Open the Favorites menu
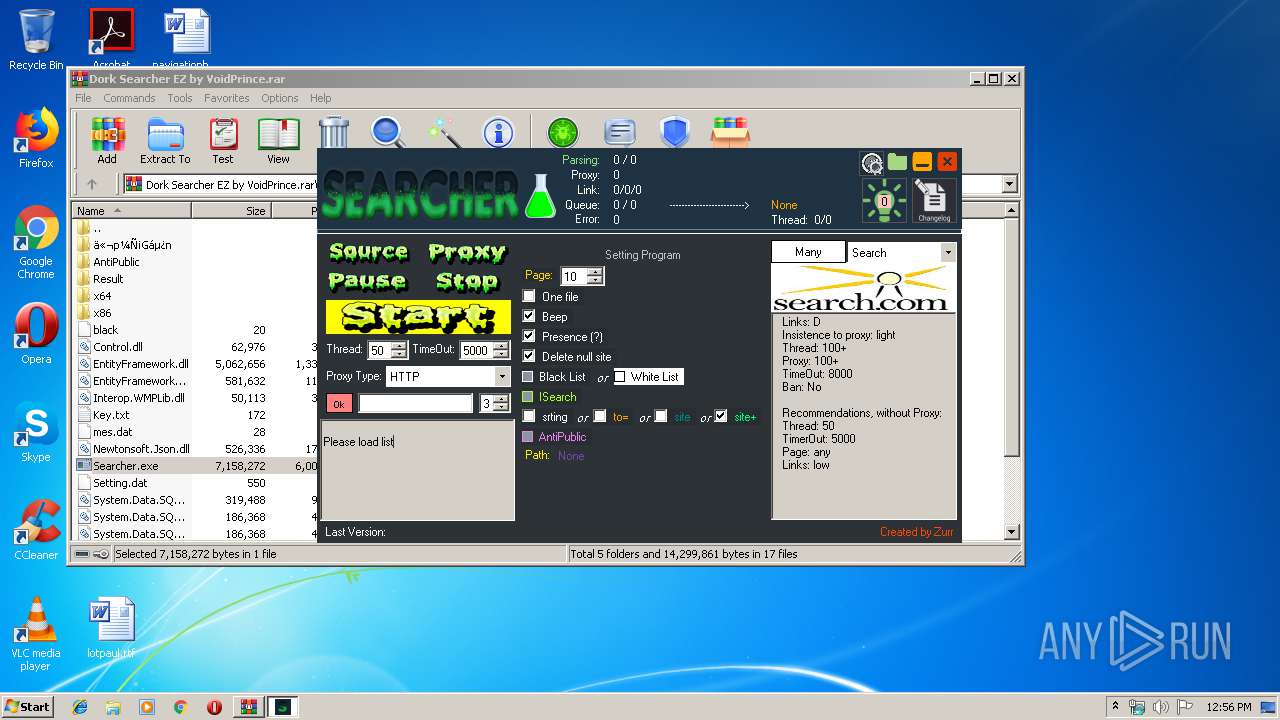Viewport: 1280px width, 720px height. point(227,98)
